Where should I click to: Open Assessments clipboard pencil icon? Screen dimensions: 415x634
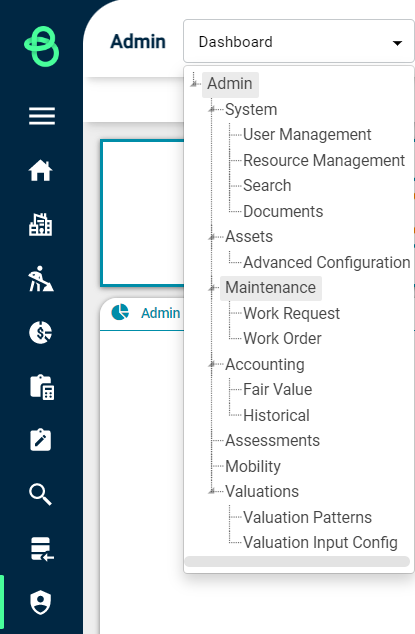click(40, 440)
